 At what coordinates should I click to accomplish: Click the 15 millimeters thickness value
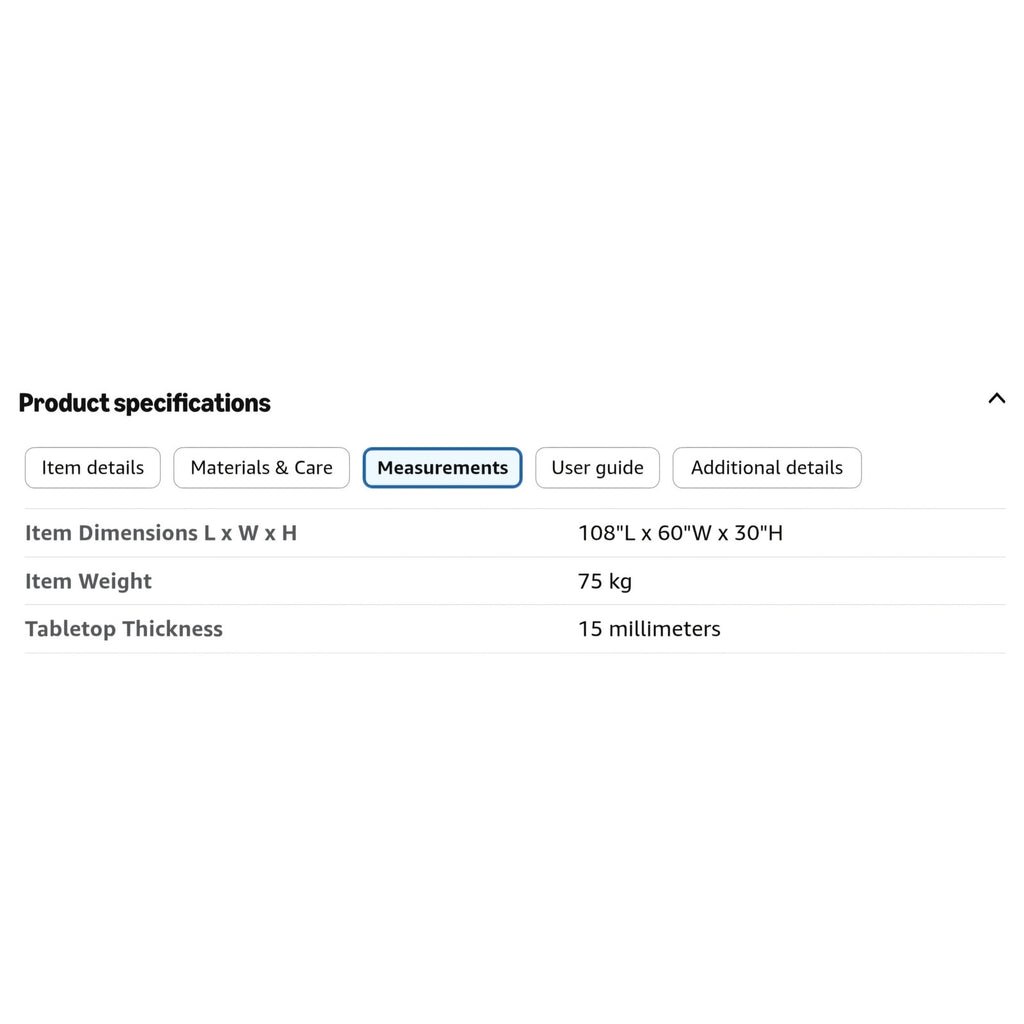(x=649, y=629)
